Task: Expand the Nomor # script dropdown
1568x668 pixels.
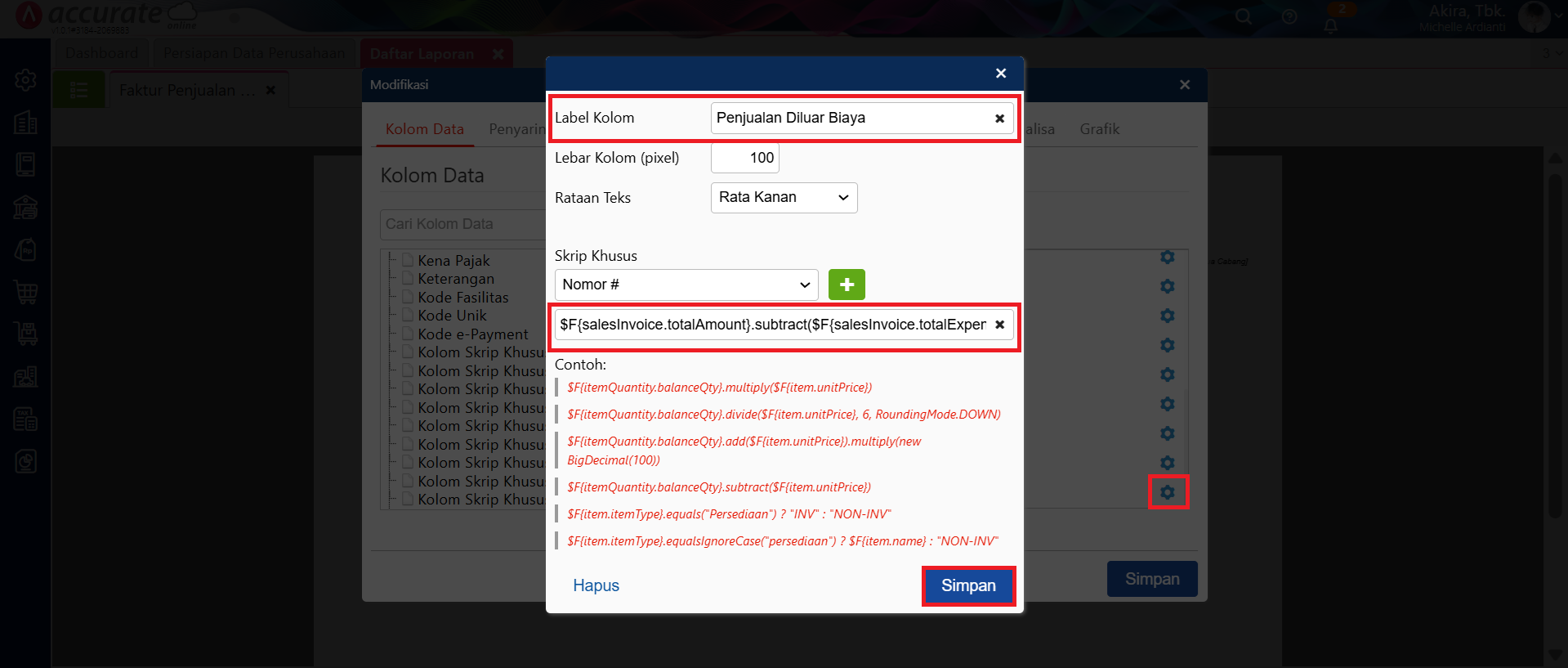Action: click(x=686, y=285)
